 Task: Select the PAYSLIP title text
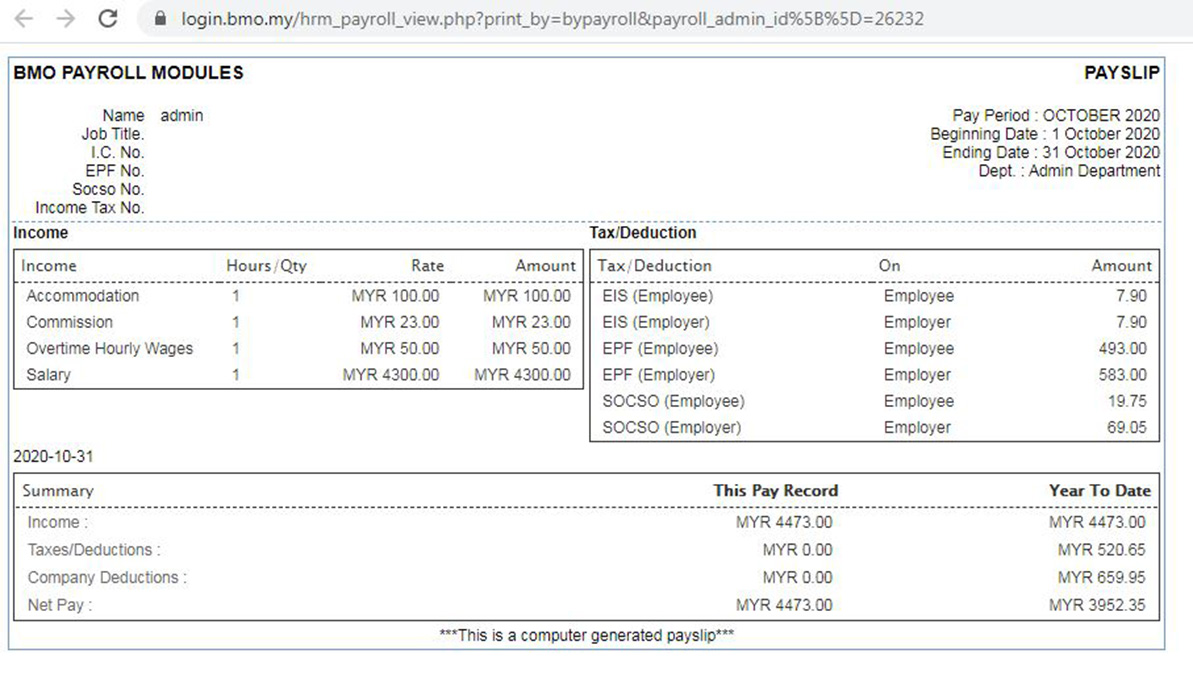coord(1121,73)
